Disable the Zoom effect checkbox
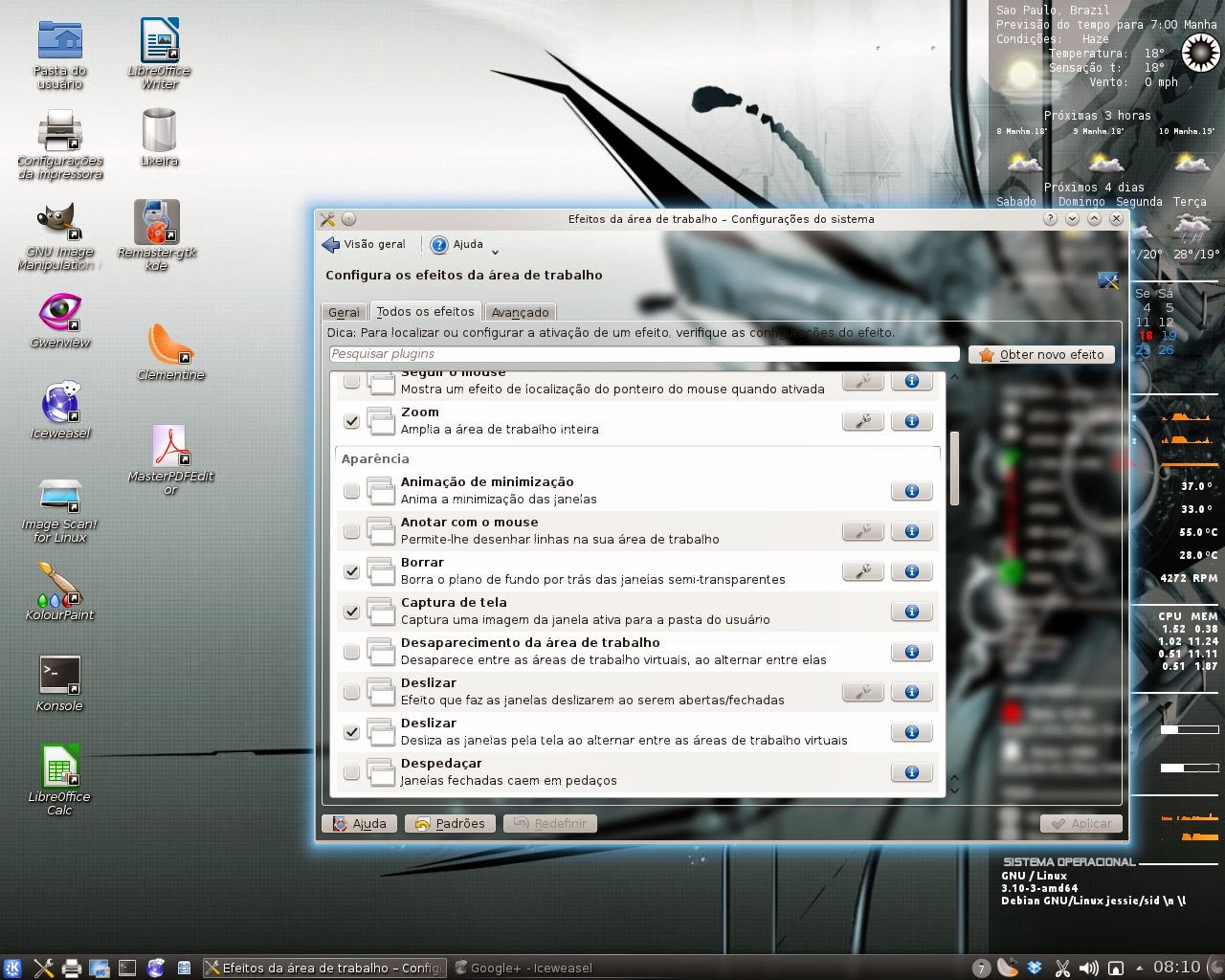This screenshot has width=1225, height=980. tap(351, 420)
